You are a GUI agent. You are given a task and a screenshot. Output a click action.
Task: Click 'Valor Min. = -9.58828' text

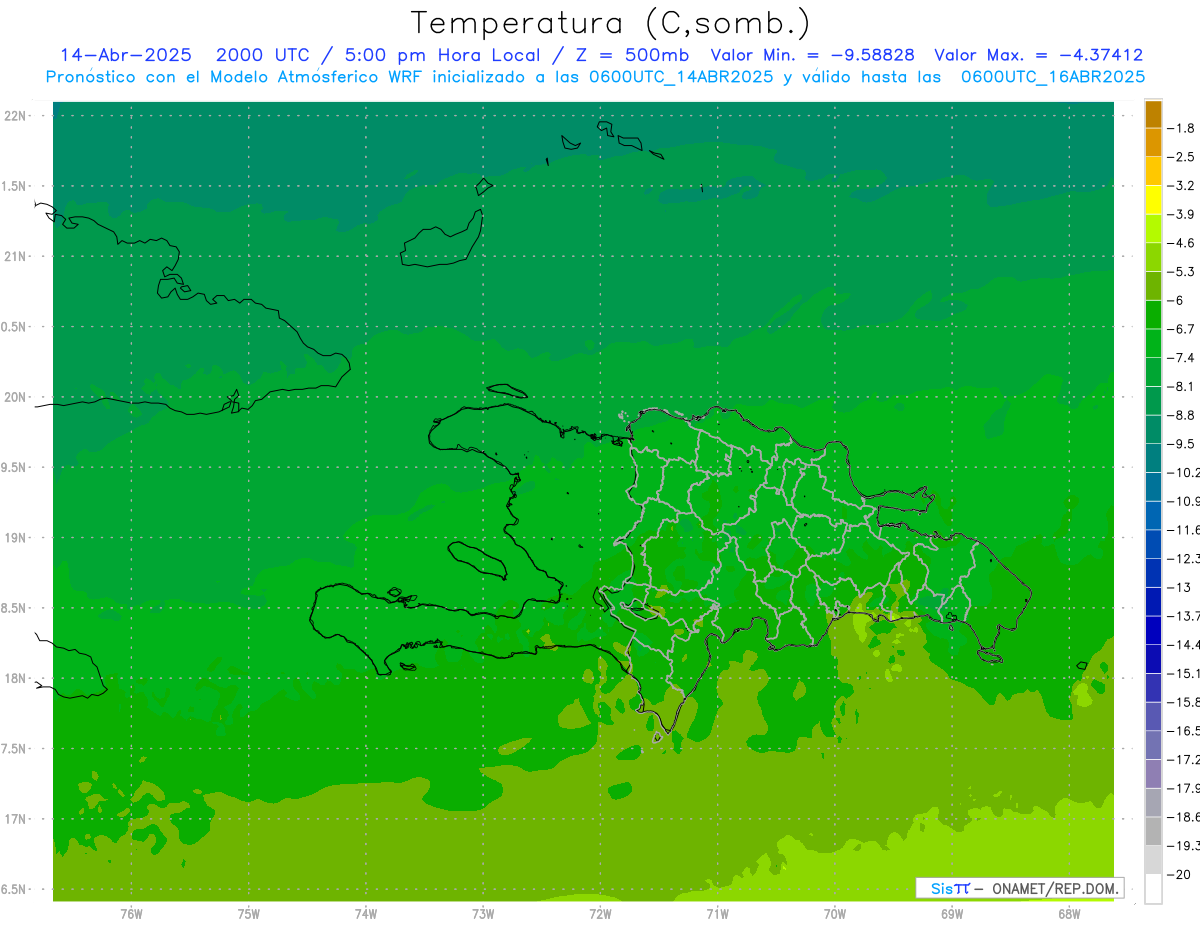(x=812, y=55)
